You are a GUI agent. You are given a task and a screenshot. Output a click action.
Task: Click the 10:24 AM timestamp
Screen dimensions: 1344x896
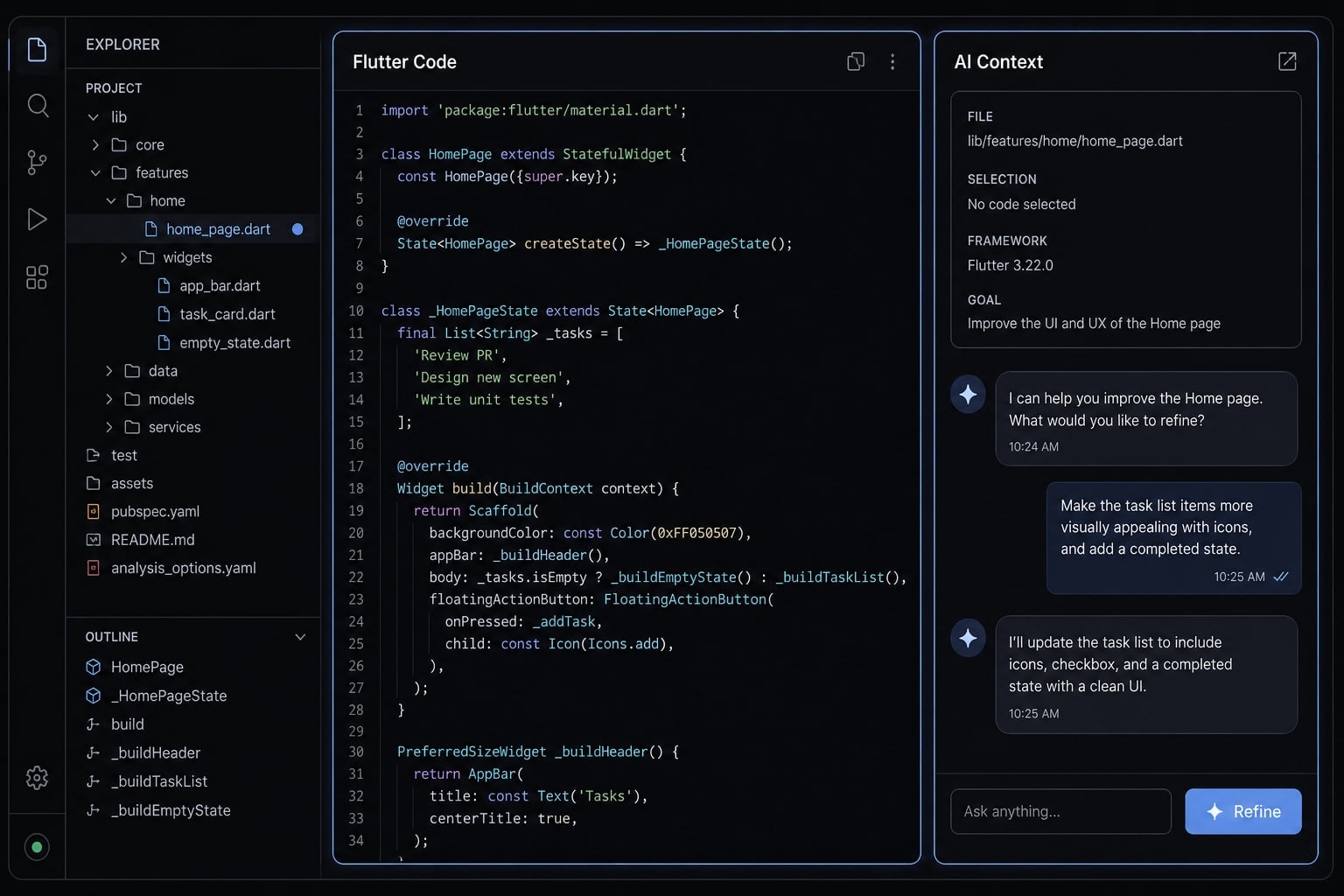(x=1033, y=446)
